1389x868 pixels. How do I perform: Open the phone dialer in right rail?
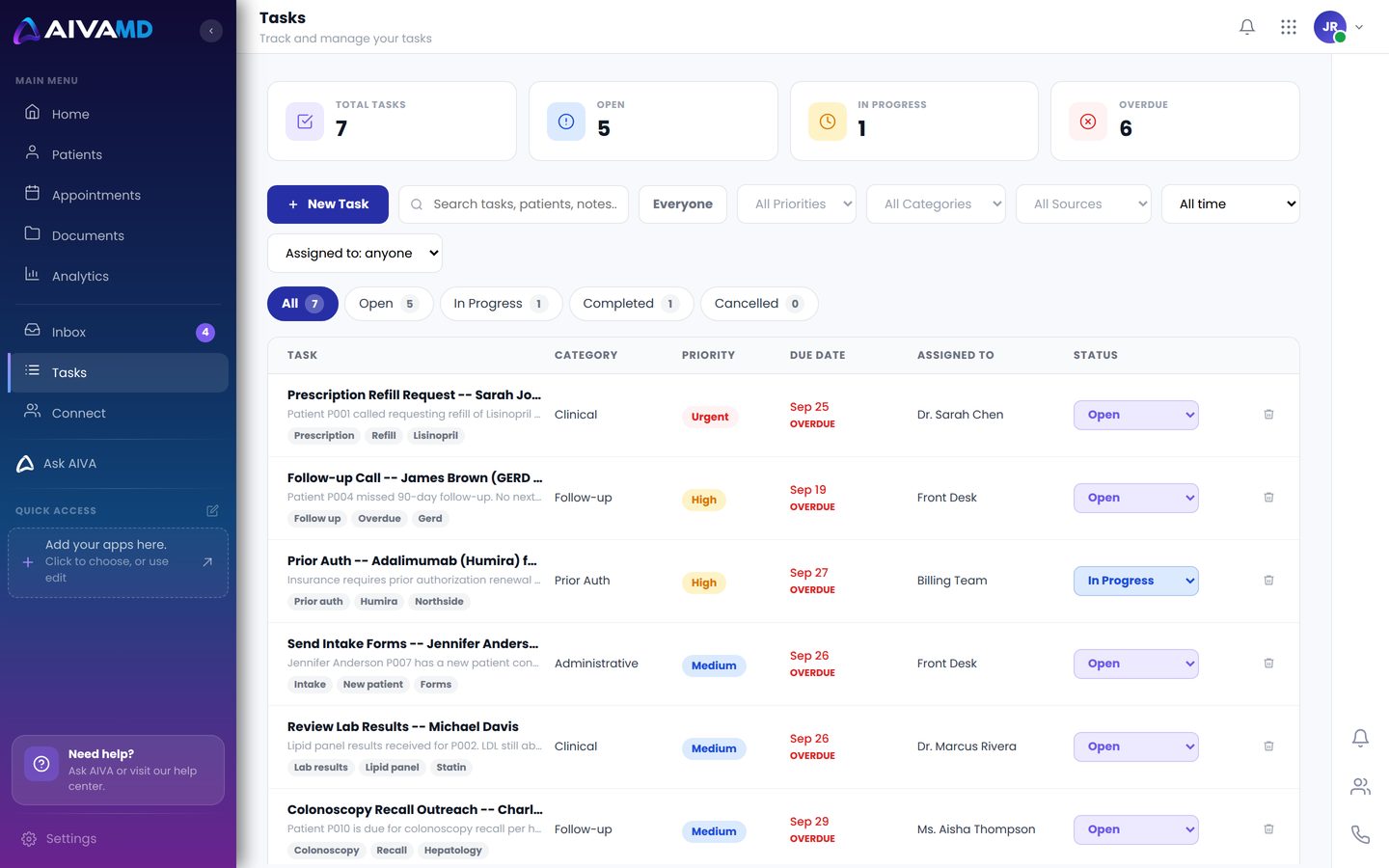coord(1360,834)
